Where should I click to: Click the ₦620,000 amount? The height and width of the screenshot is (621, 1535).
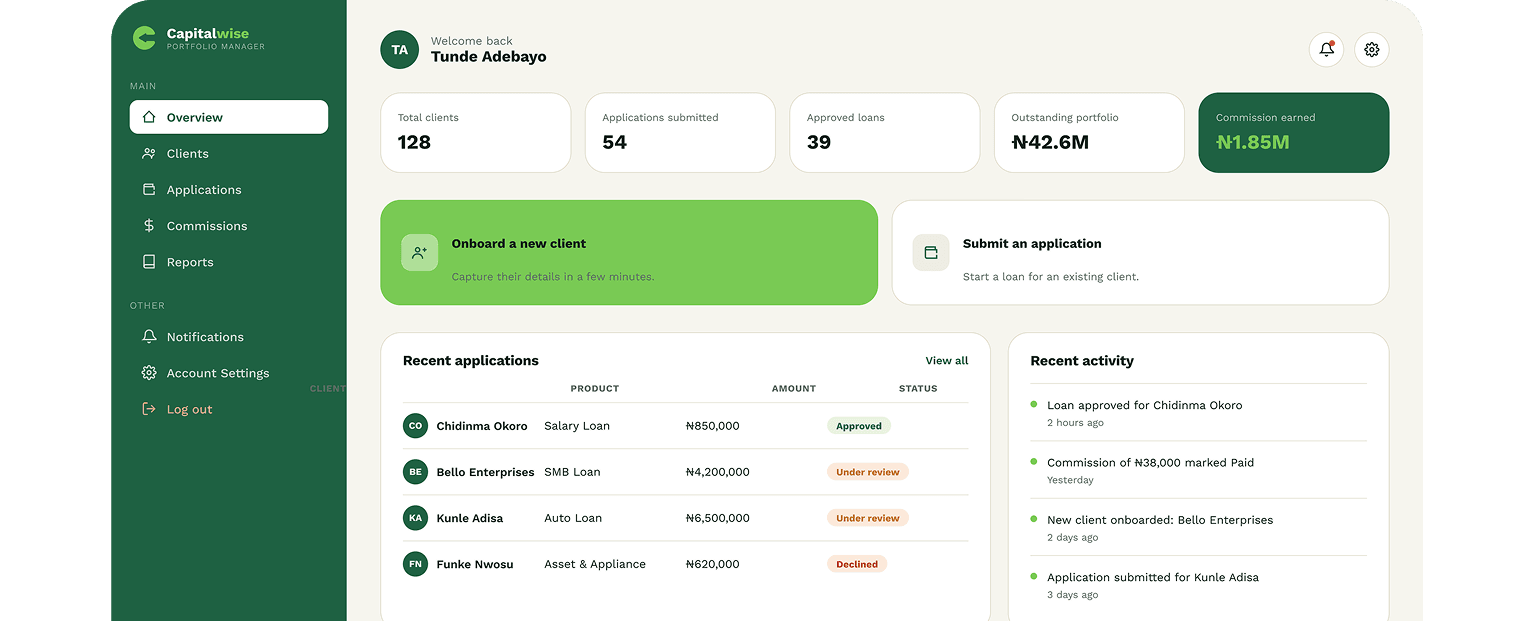[713, 564]
